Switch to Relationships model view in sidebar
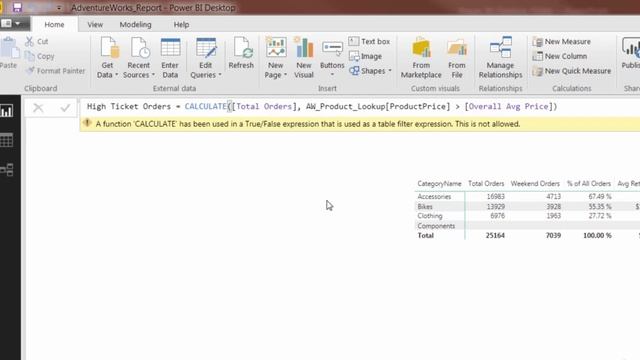This screenshot has width=640, height=360. [x=7, y=169]
